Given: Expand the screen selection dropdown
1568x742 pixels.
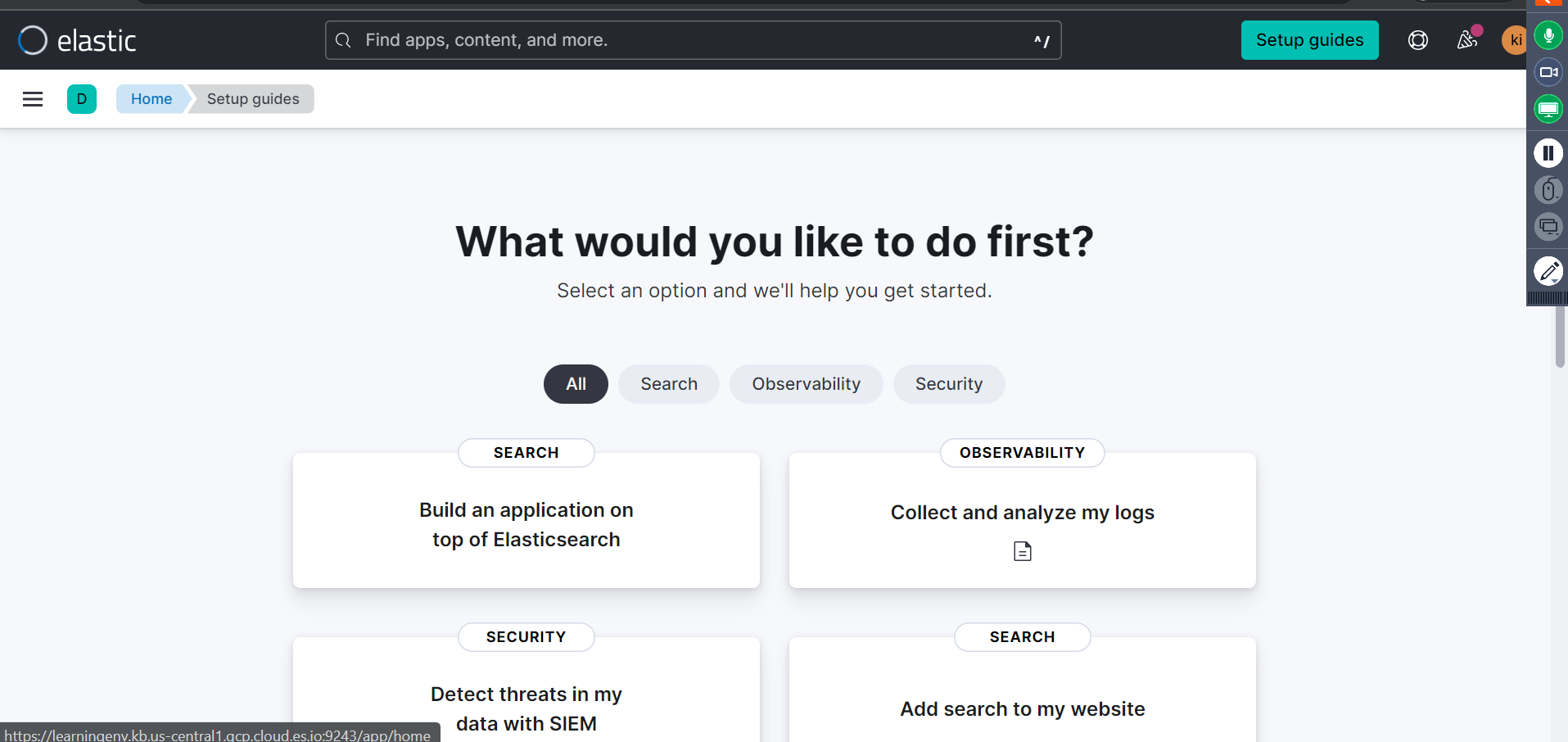Looking at the screenshot, I should [x=1548, y=227].
